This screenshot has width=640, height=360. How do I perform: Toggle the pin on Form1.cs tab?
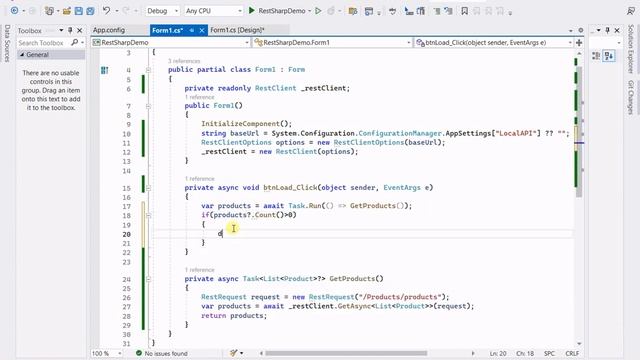click(191, 30)
